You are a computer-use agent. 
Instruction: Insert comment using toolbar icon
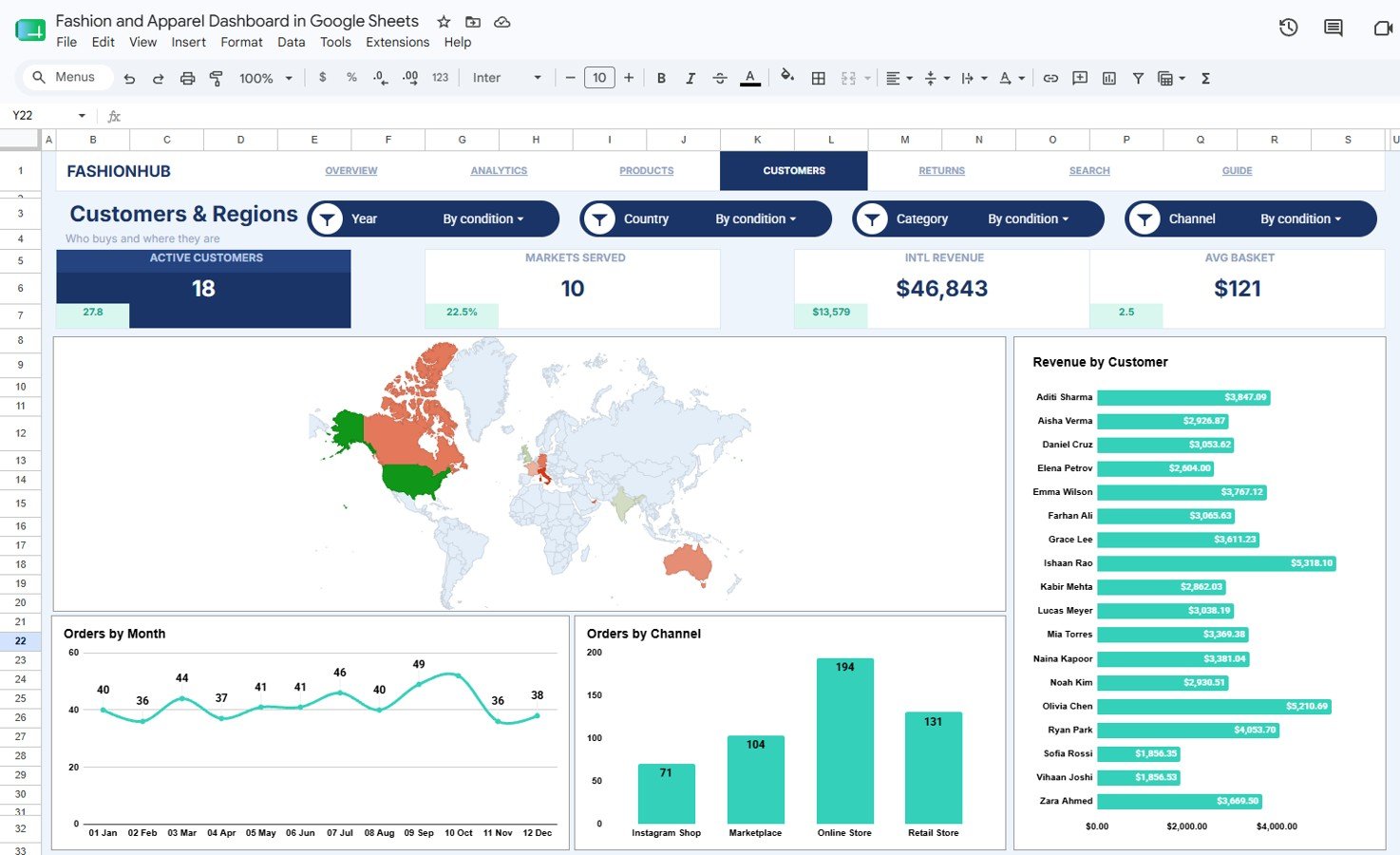pyautogui.click(x=1080, y=79)
